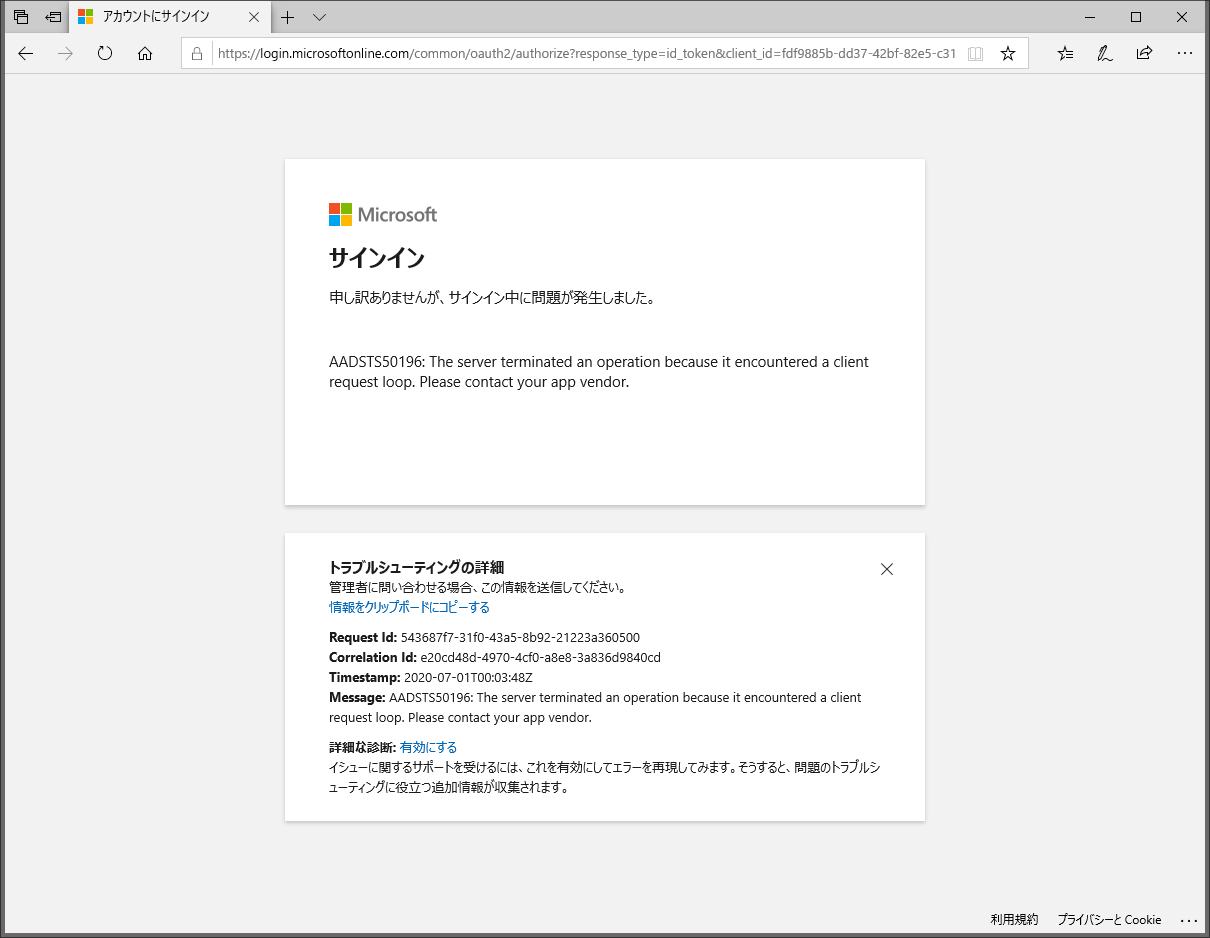Add page to favorites star
Screen dimensions: 1210x938
click(x=1008, y=54)
